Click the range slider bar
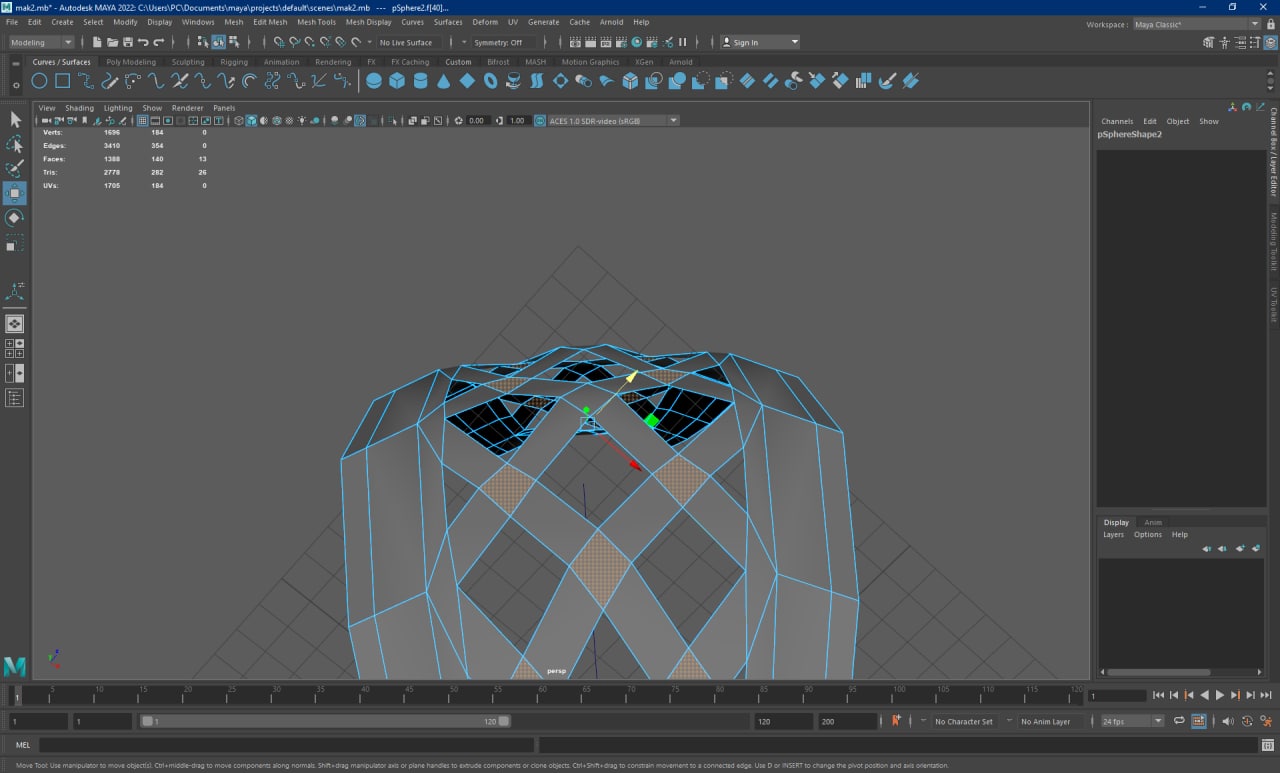Viewport: 1280px width, 773px height. tap(325, 721)
